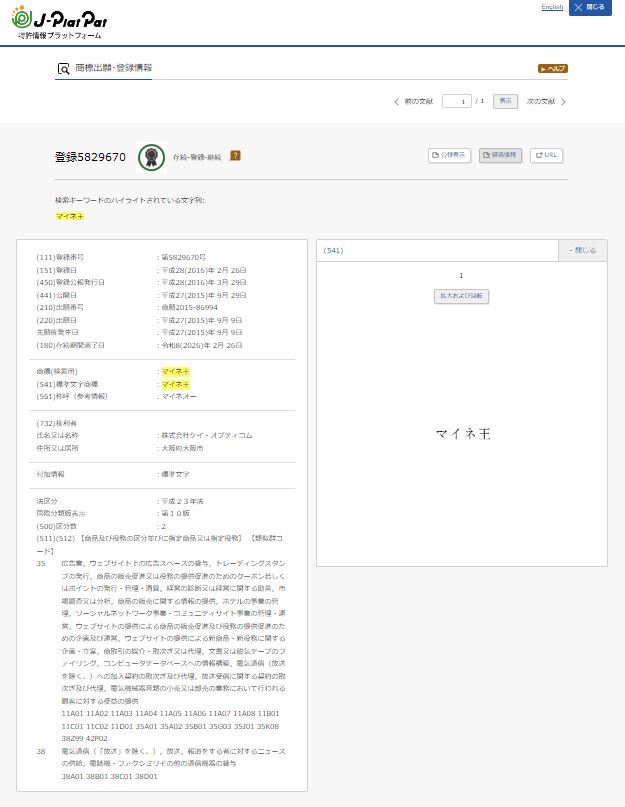Screen dimensions: 625x807
Task: Click the document number input field
Action: pos(456,102)
